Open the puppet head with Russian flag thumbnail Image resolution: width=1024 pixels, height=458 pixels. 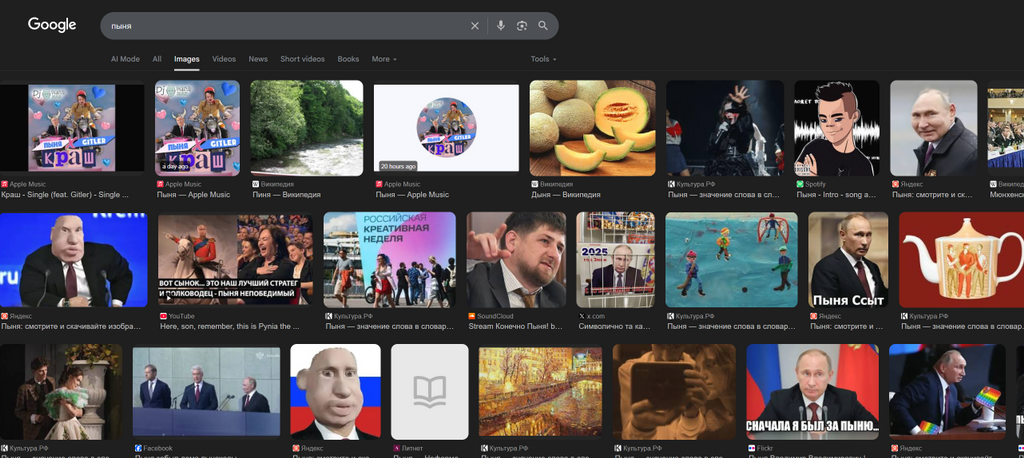pos(336,391)
